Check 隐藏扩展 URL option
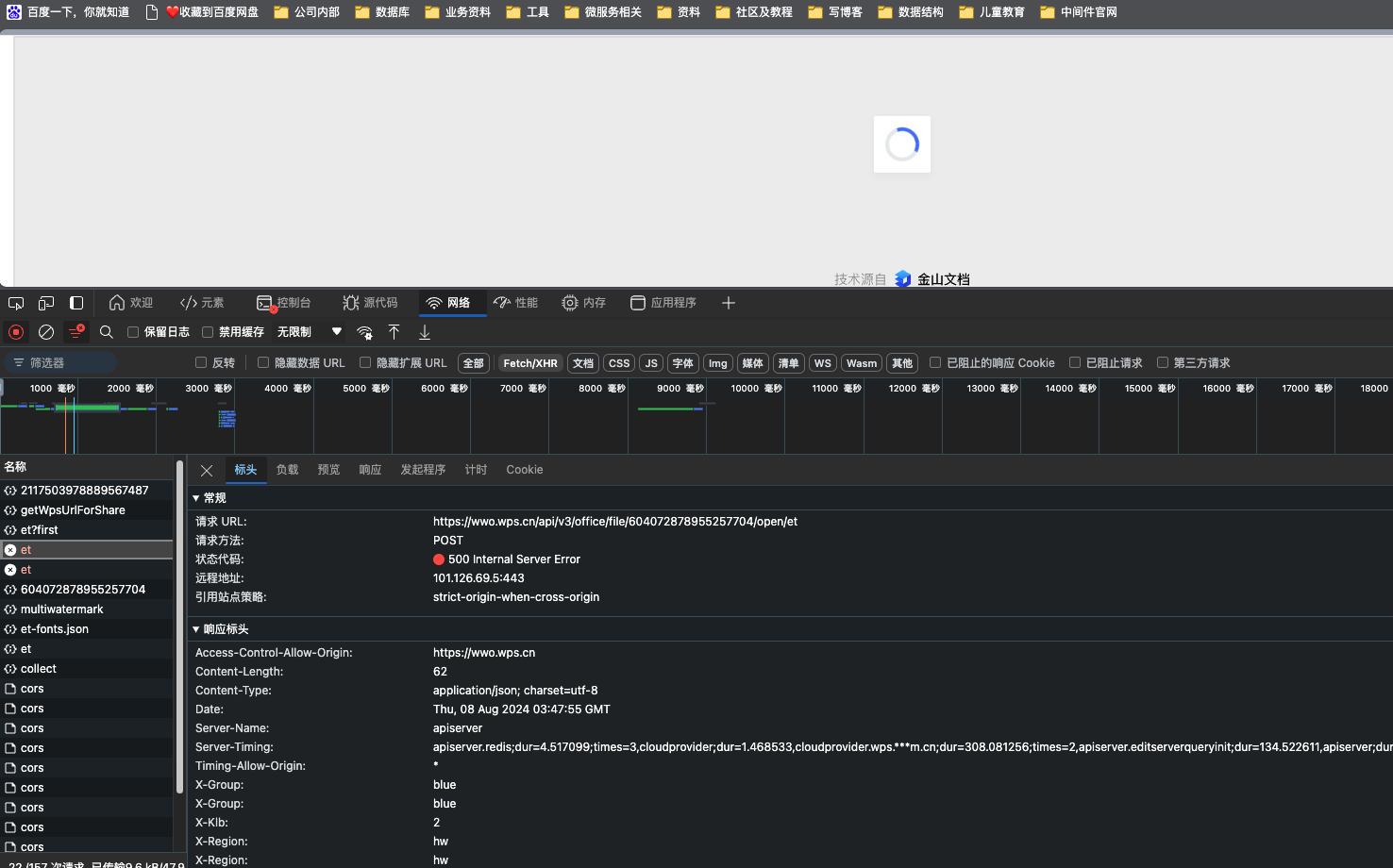This screenshot has height=868, width=1393. 365,362
